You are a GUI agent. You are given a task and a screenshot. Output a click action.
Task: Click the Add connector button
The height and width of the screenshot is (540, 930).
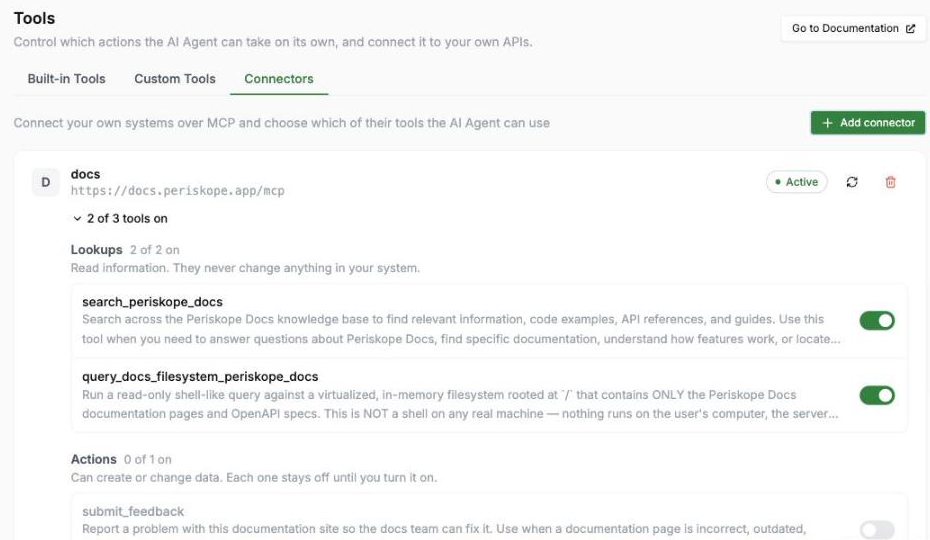click(868, 123)
